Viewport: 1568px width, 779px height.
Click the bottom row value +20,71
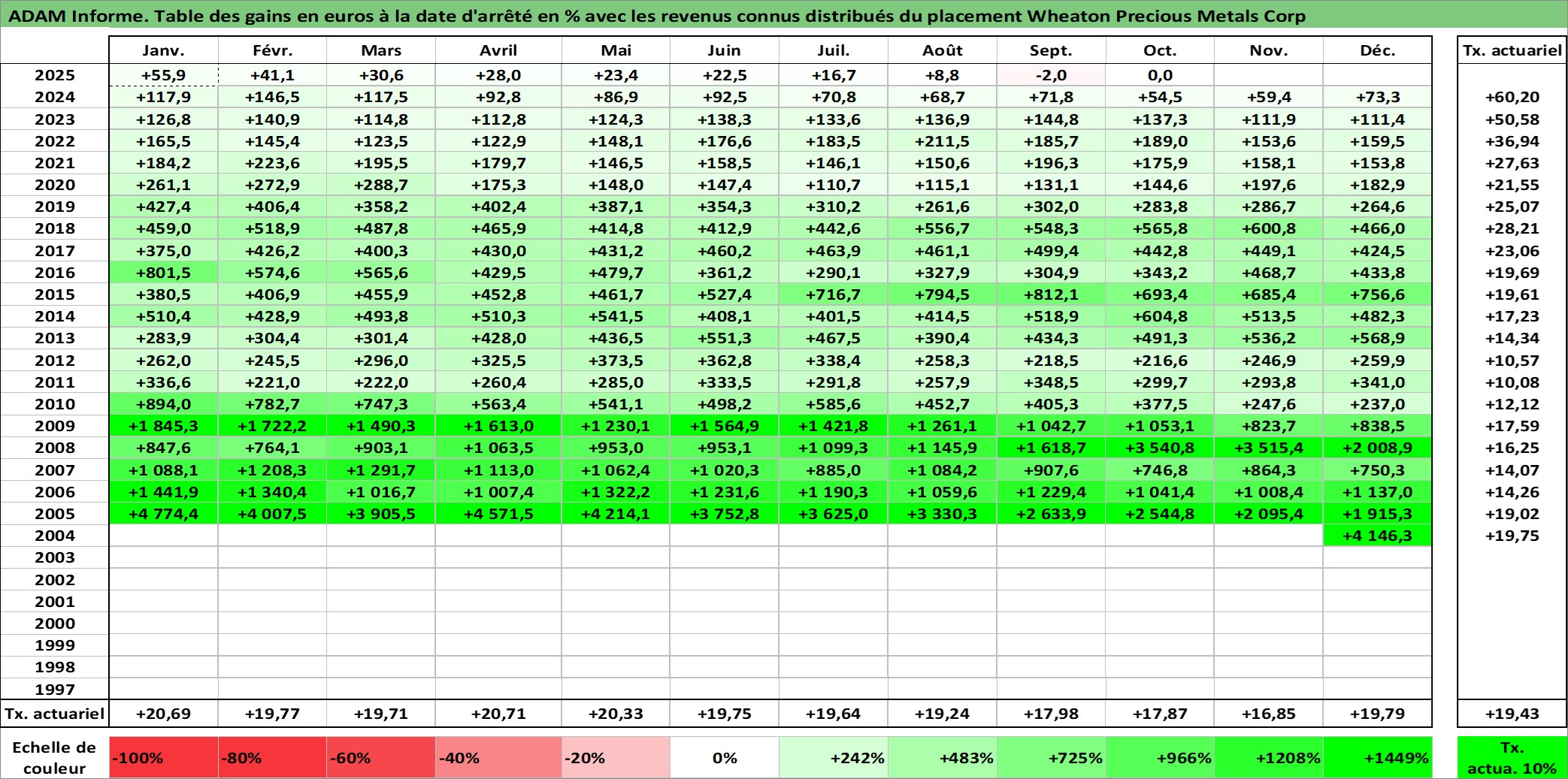click(x=498, y=714)
